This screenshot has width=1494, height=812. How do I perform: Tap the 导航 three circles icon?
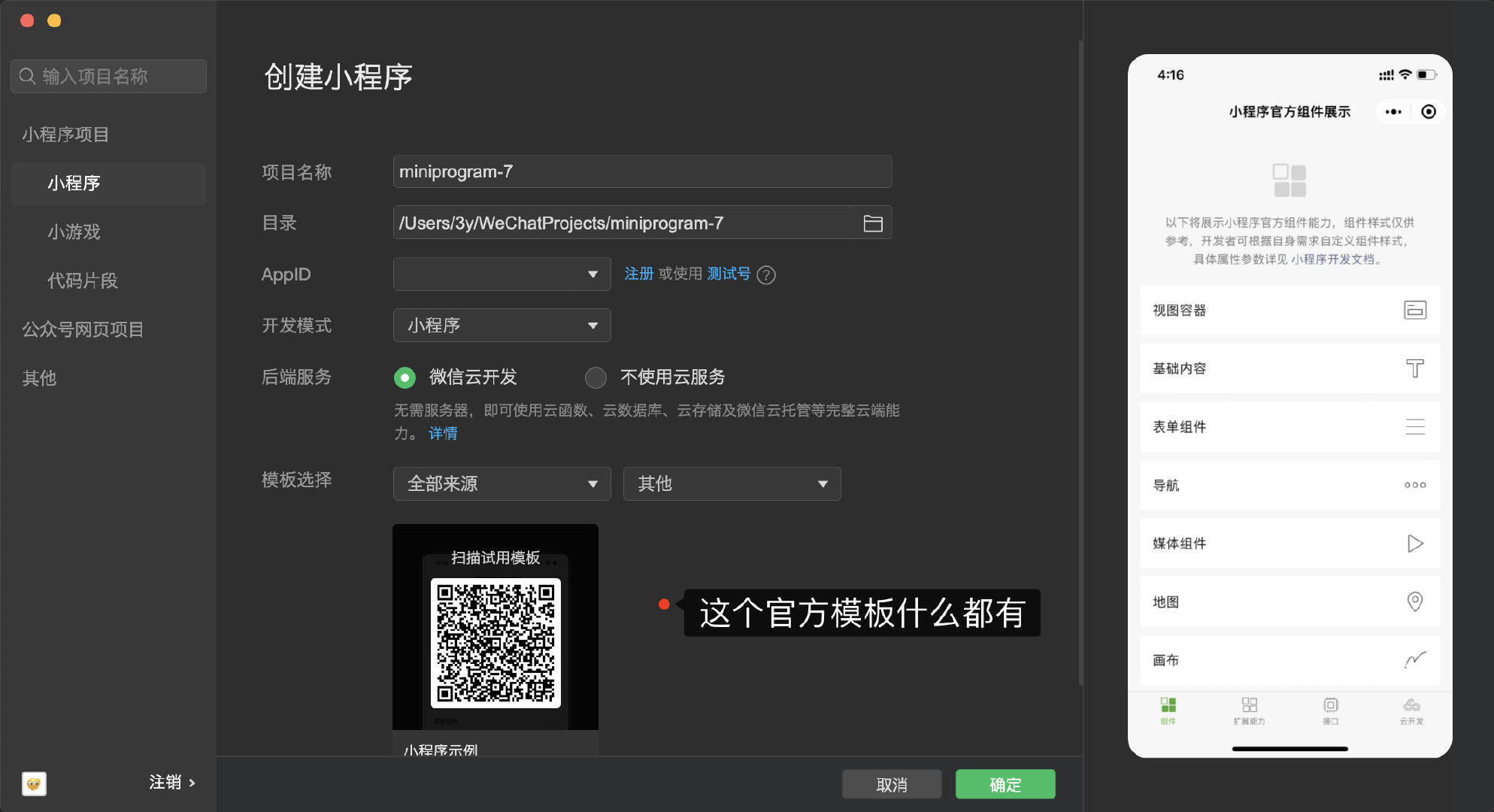pos(1415,485)
